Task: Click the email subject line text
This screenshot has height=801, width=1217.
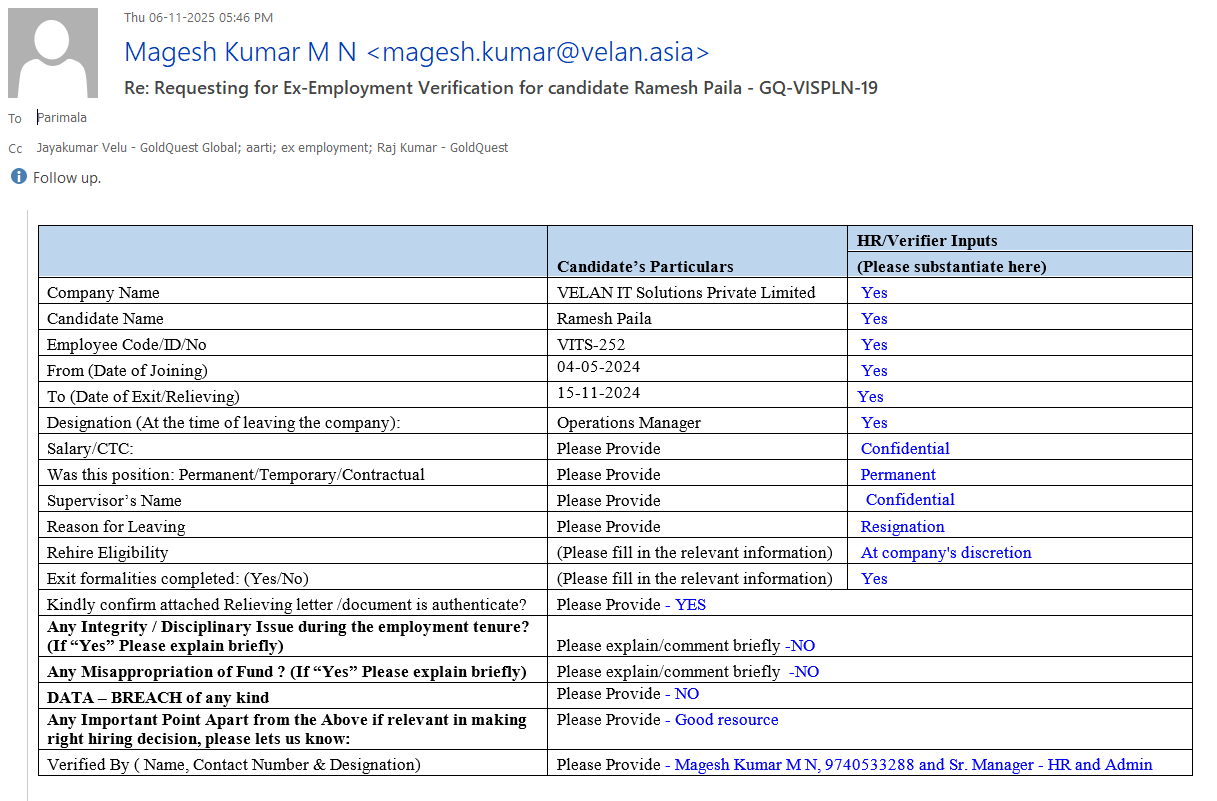Action: click(x=500, y=88)
